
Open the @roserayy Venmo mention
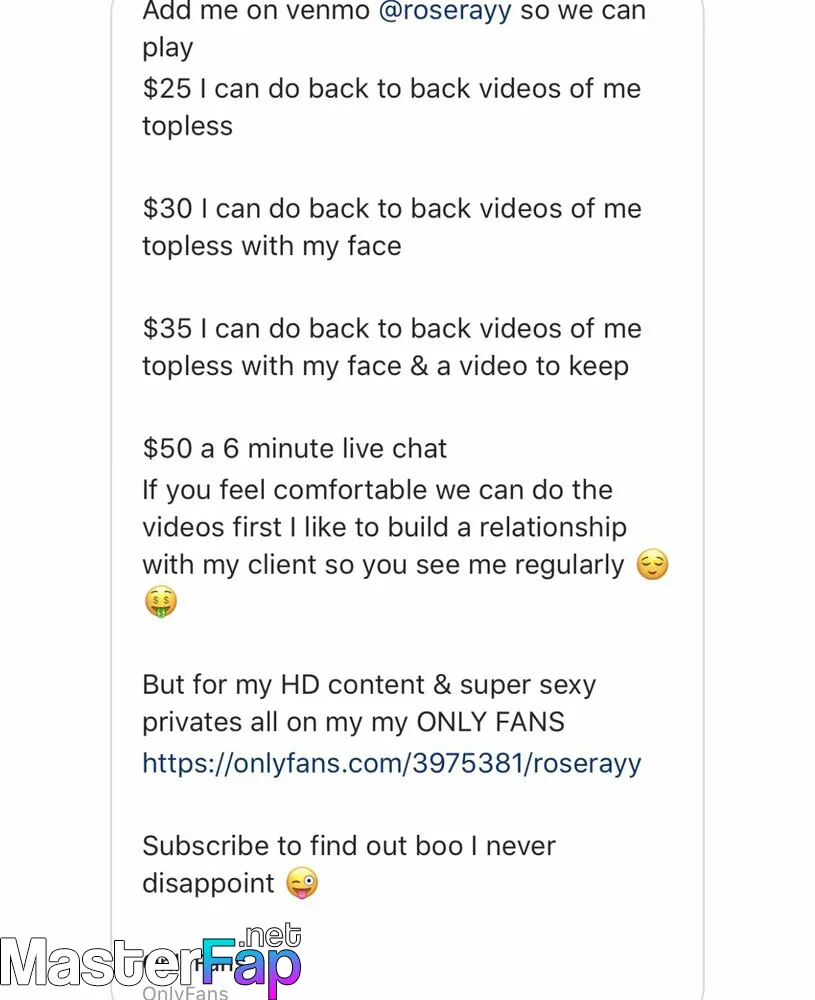tap(444, 11)
